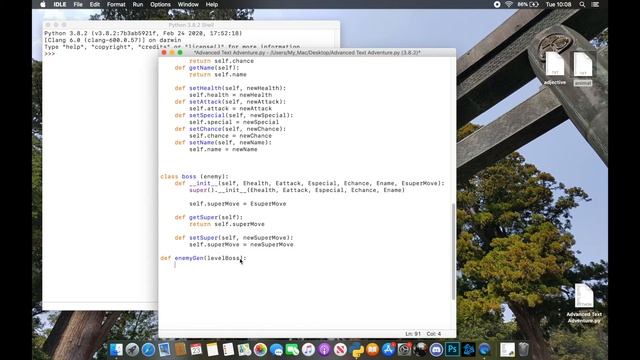Screen dimensions: 640x360
Task: Click the '>>>' prompt in Python Shell
Action: tap(49, 54)
